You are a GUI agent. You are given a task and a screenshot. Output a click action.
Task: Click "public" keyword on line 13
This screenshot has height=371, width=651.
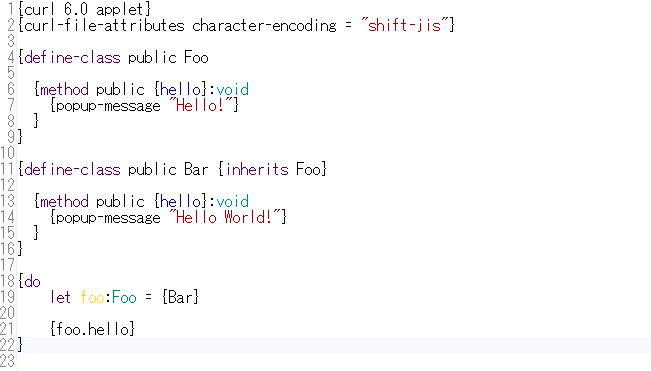[x=120, y=201]
